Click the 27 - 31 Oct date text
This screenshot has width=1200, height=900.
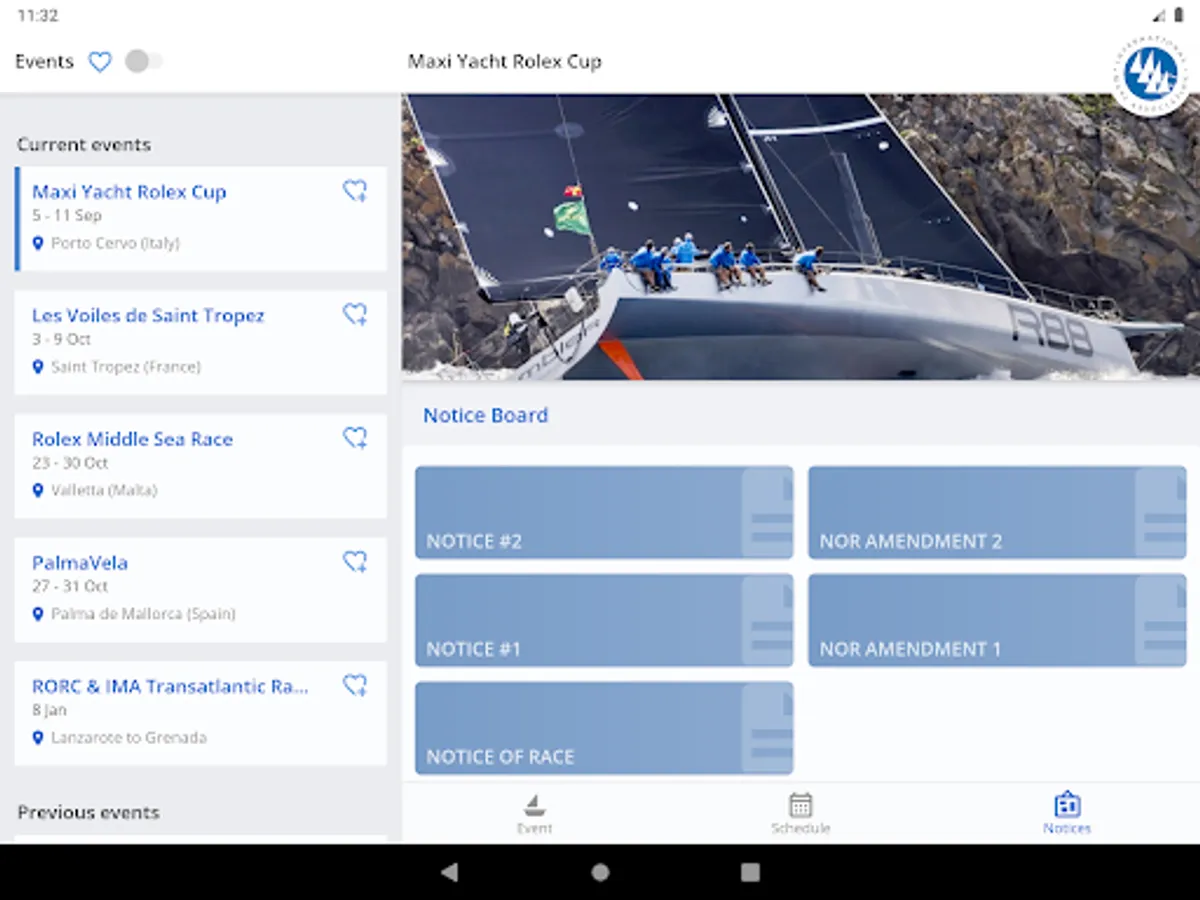tap(70, 587)
